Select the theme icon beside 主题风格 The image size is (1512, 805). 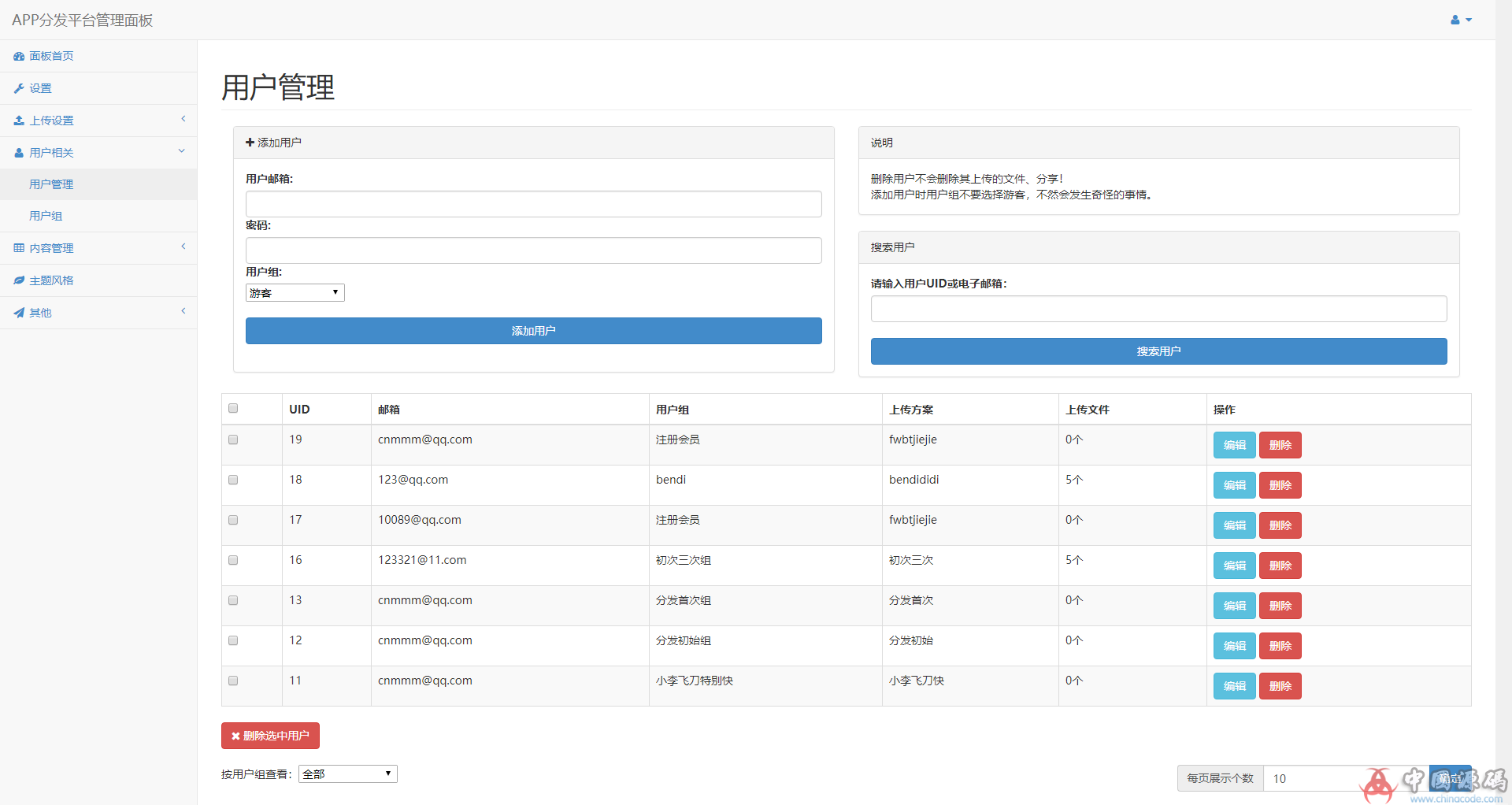click(x=19, y=280)
